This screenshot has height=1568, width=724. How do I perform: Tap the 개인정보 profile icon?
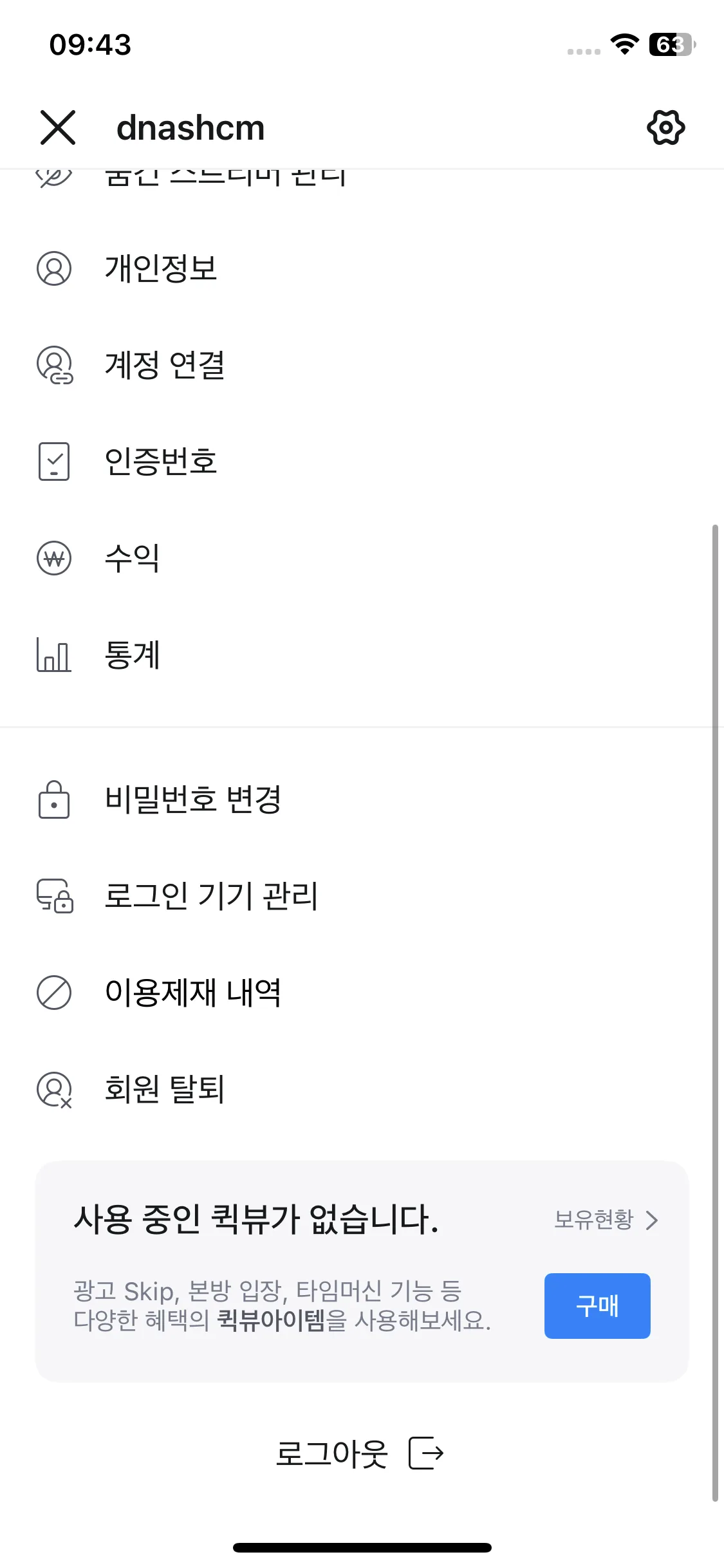[x=54, y=268]
